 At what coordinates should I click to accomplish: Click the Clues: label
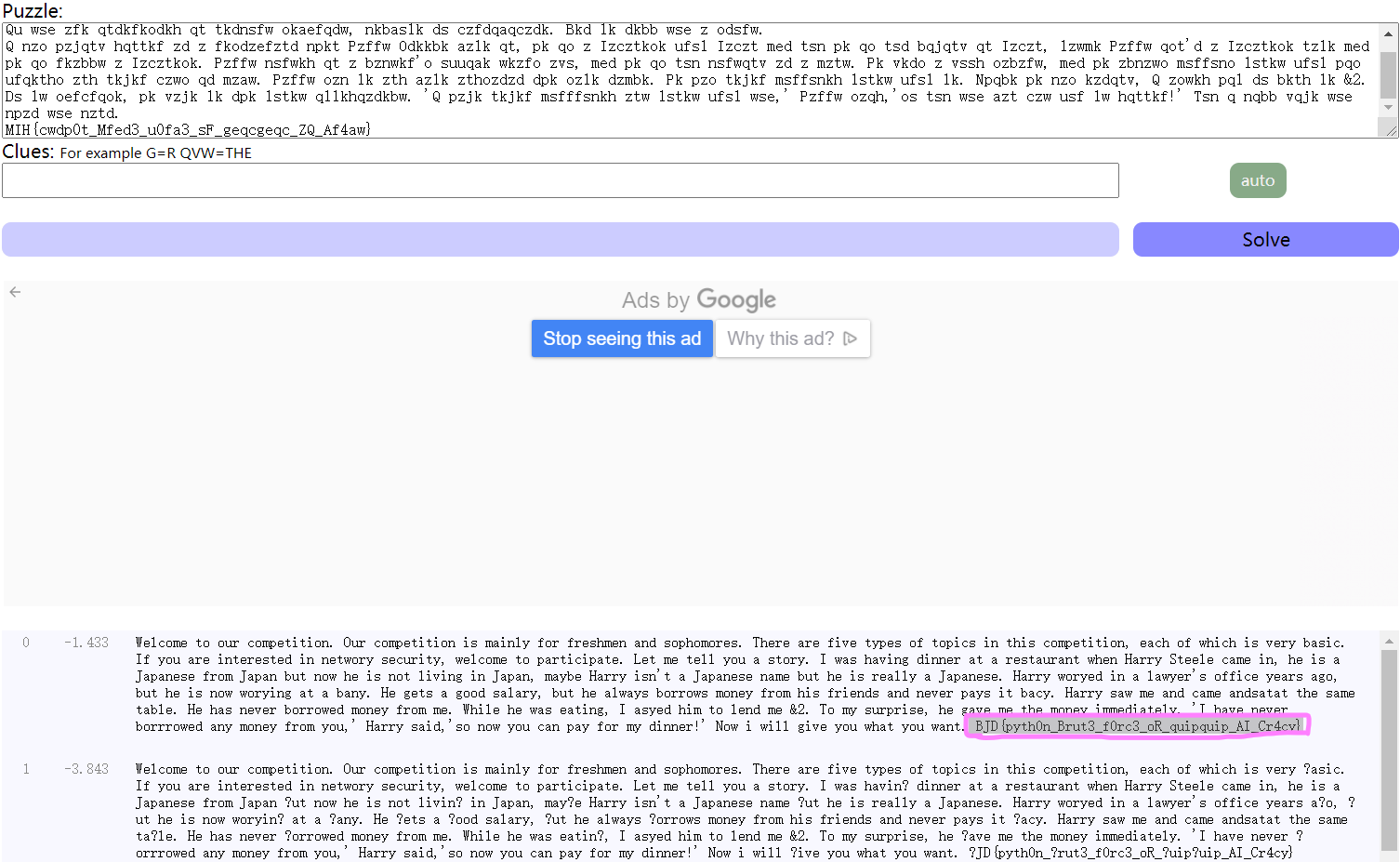point(29,152)
